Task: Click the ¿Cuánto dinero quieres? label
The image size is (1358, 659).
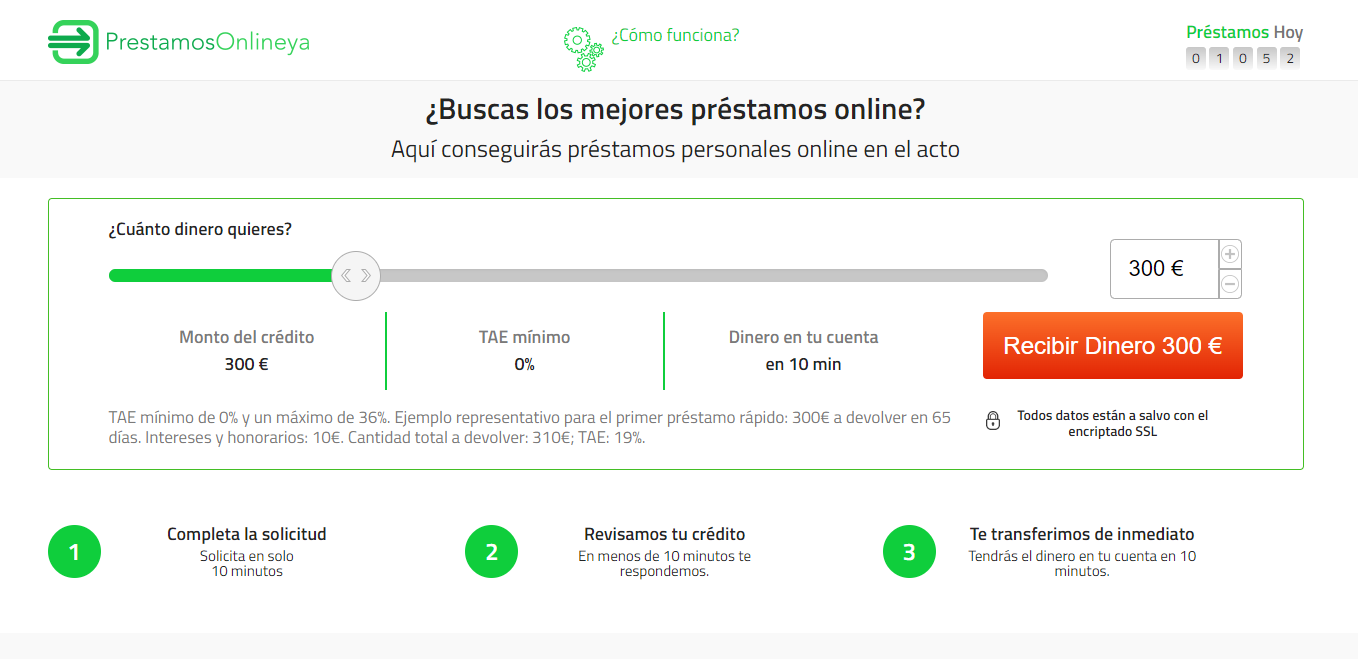Action: tap(200, 229)
